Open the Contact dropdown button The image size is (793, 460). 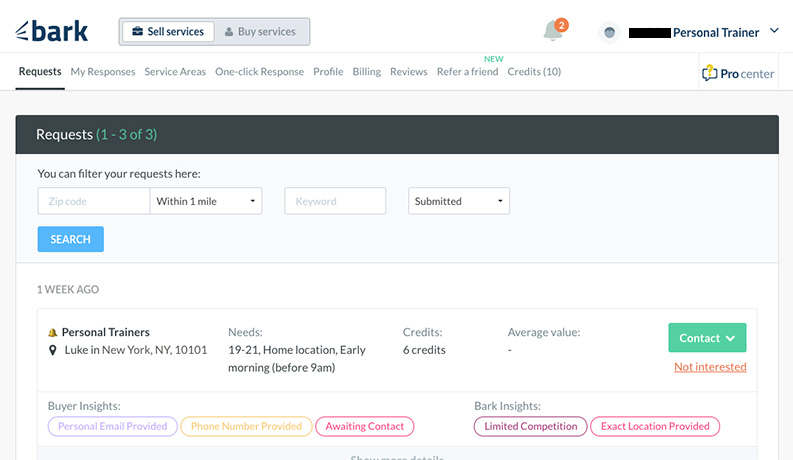tap(707, 338)
